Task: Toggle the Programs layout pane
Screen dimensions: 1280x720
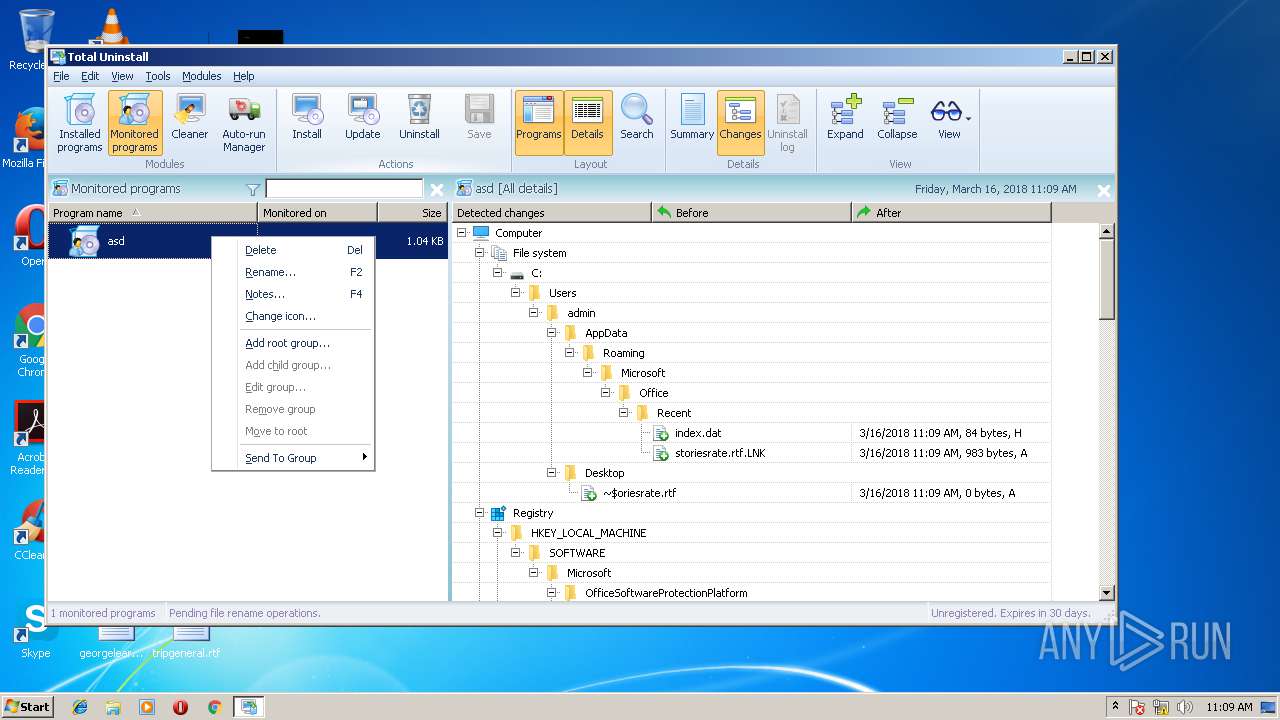Action: pos(539,123)
